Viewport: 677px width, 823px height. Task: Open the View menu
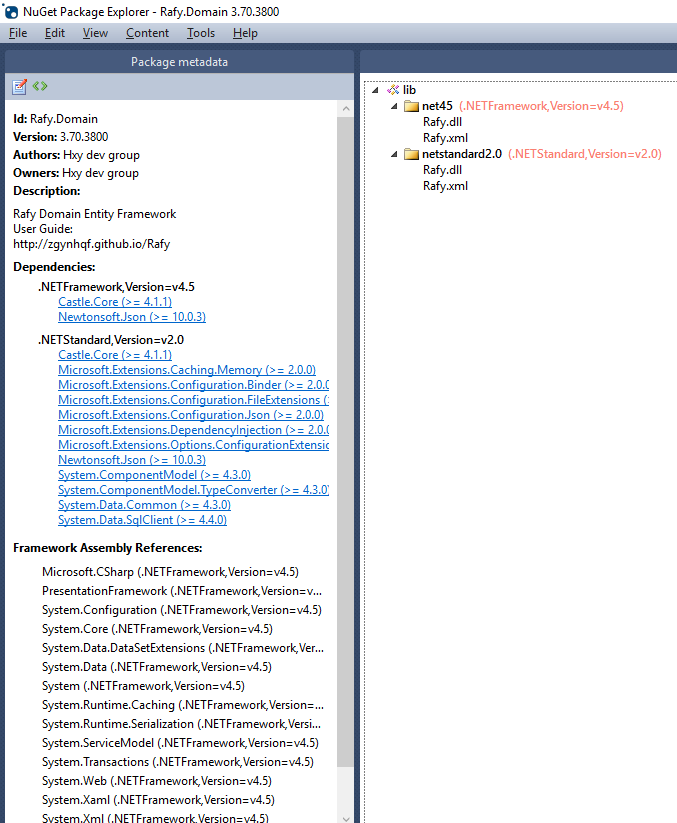[95, 33]
